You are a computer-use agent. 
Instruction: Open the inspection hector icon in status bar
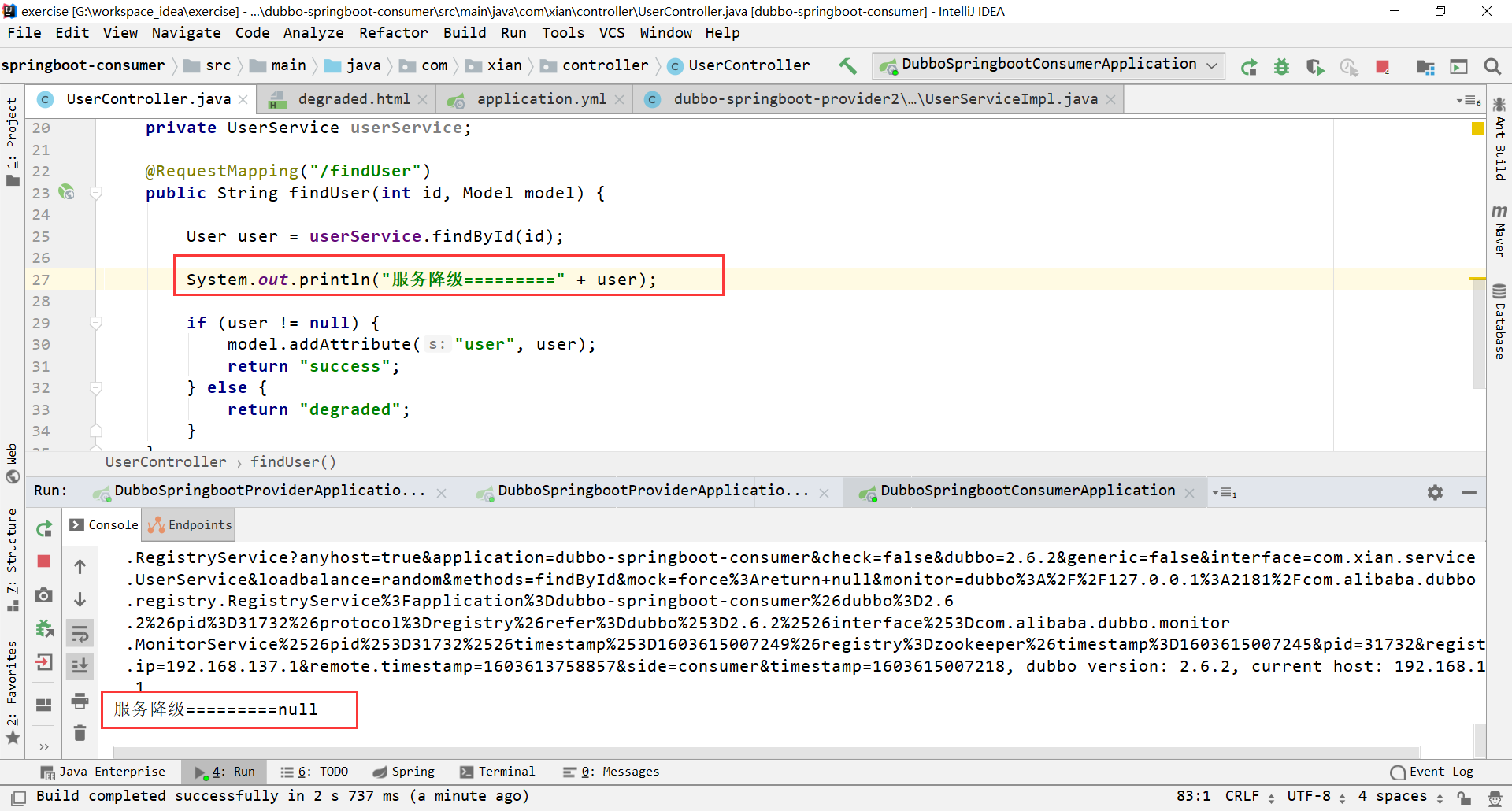pyautogui.click(x=1495, y=797)
